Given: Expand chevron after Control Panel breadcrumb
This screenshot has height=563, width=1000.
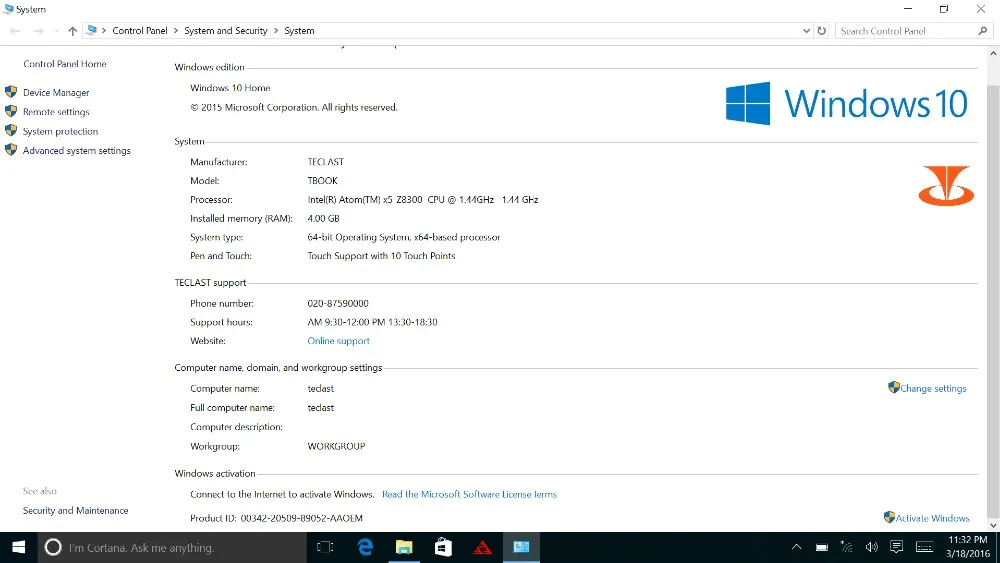Looking at the screenshot, I should (x=176, y=31).
